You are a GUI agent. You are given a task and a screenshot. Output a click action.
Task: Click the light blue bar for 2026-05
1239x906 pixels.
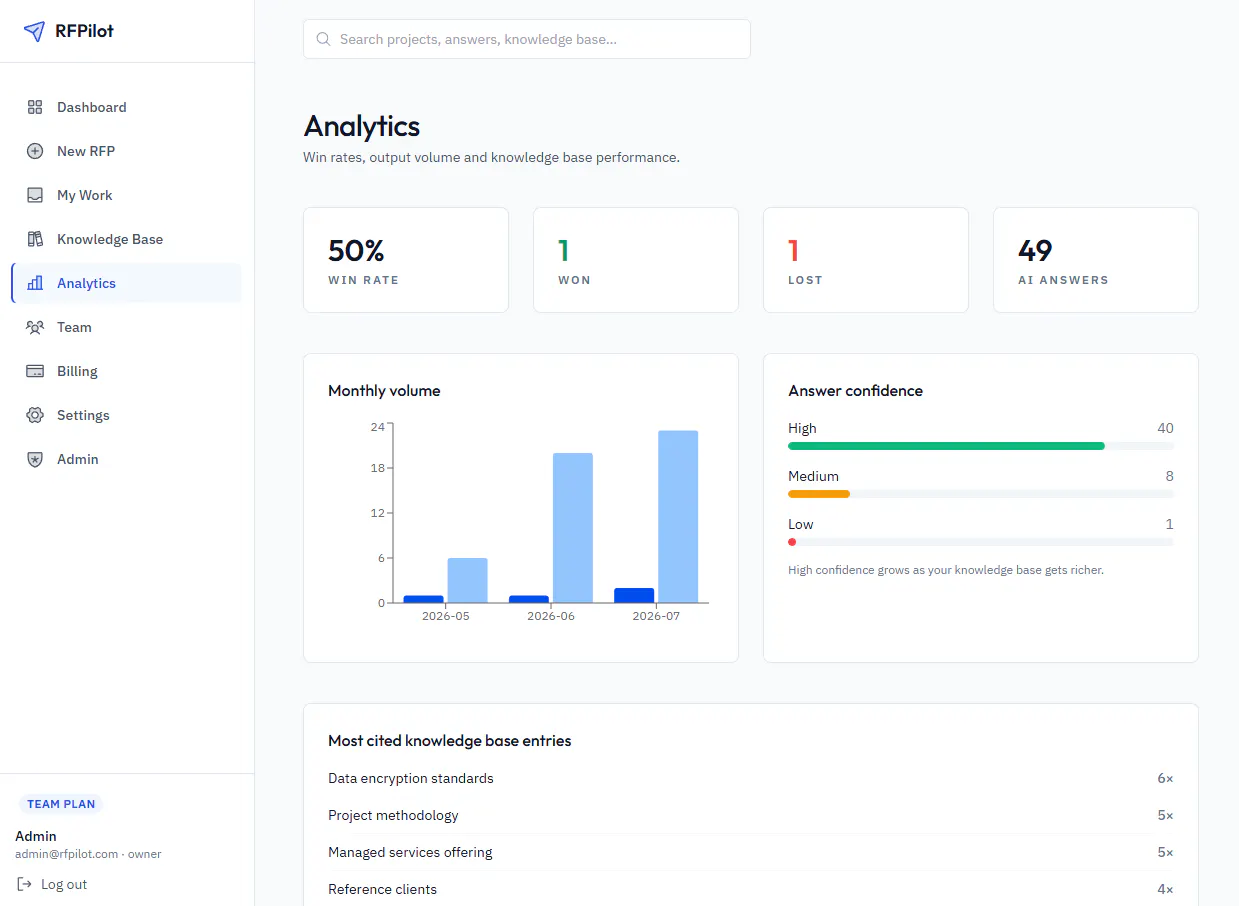(x=467, y=580)
